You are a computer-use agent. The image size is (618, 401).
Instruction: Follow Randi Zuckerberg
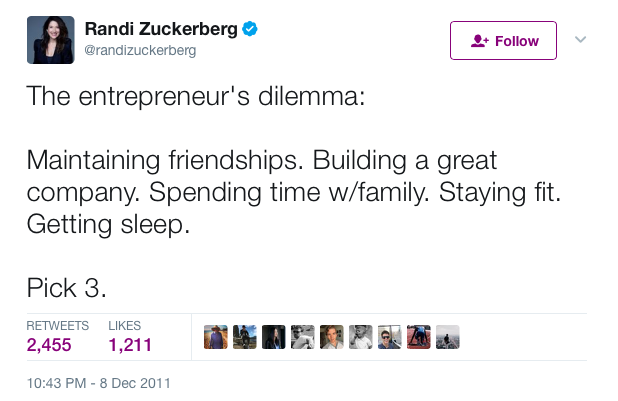(503, 41)
